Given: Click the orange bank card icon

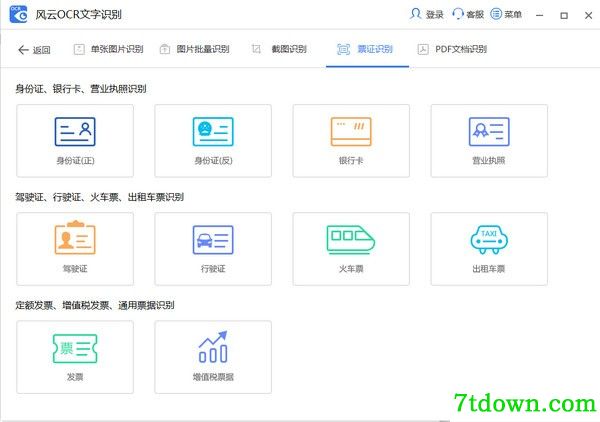Looking at the screenshot, I should coord(351,132).
